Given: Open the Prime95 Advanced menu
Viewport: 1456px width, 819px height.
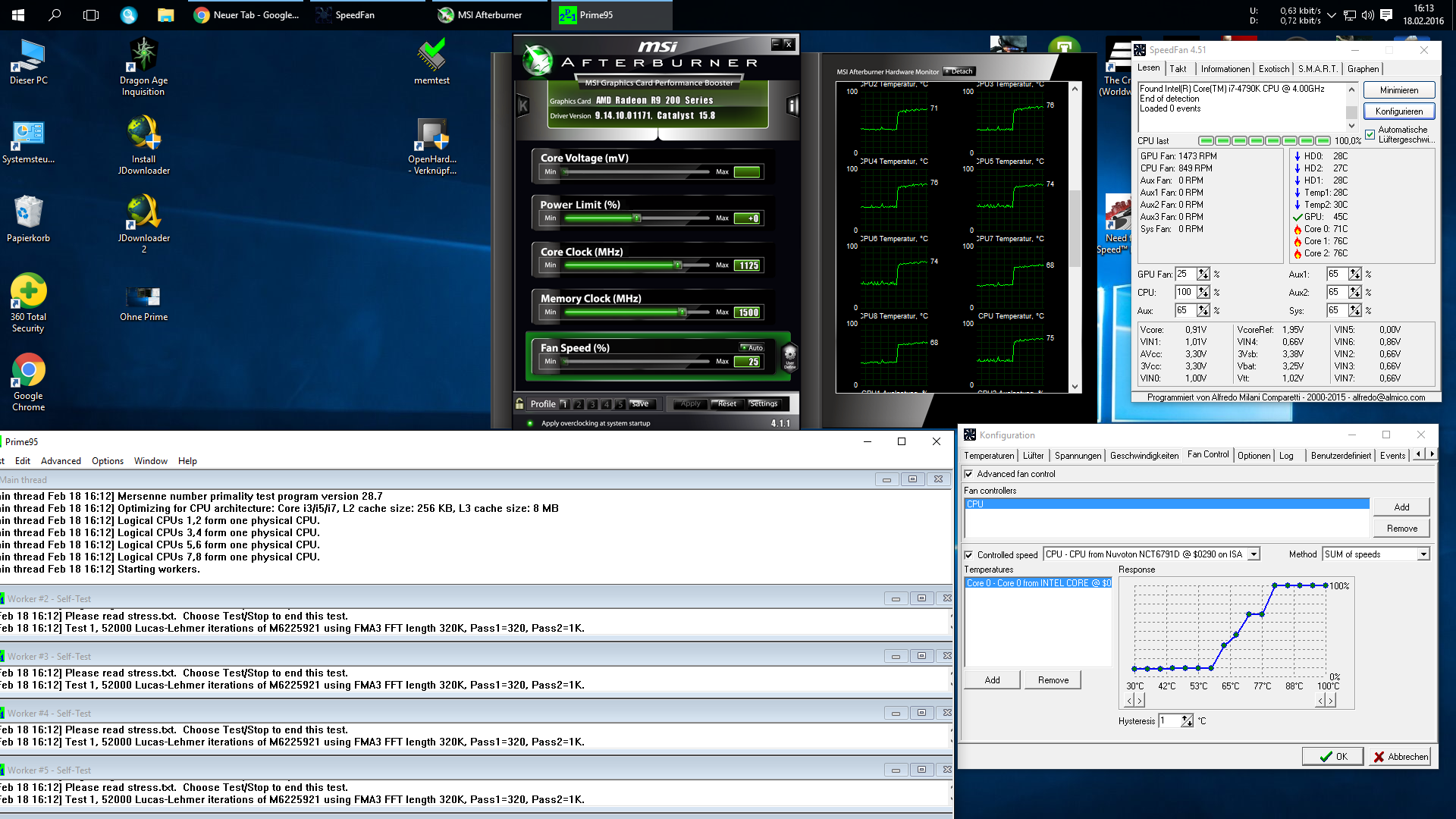Looking at the screenshot, I should 61,461.
